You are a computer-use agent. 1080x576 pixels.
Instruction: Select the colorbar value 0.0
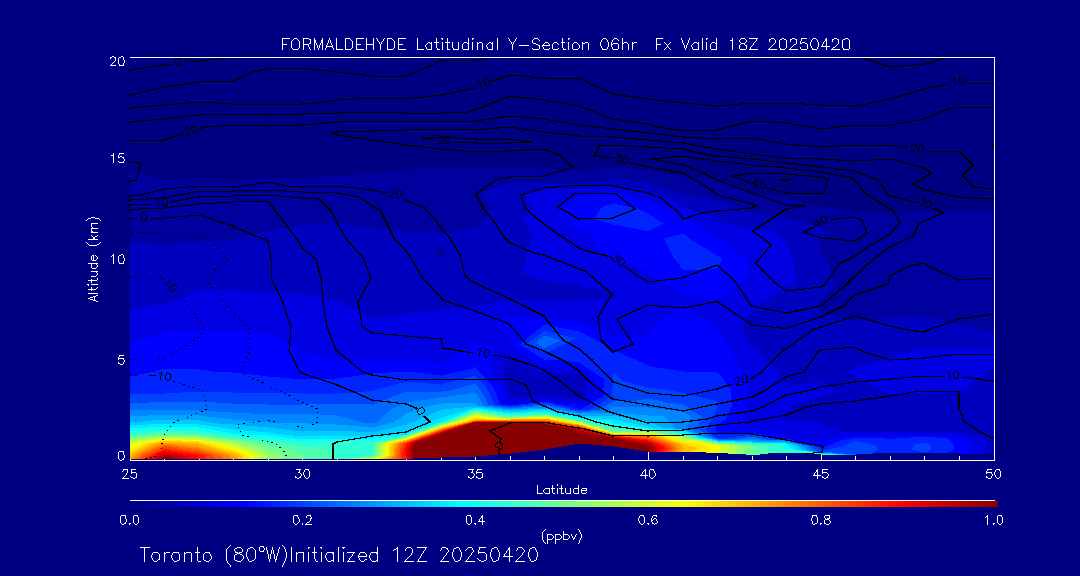click(129, 520)
